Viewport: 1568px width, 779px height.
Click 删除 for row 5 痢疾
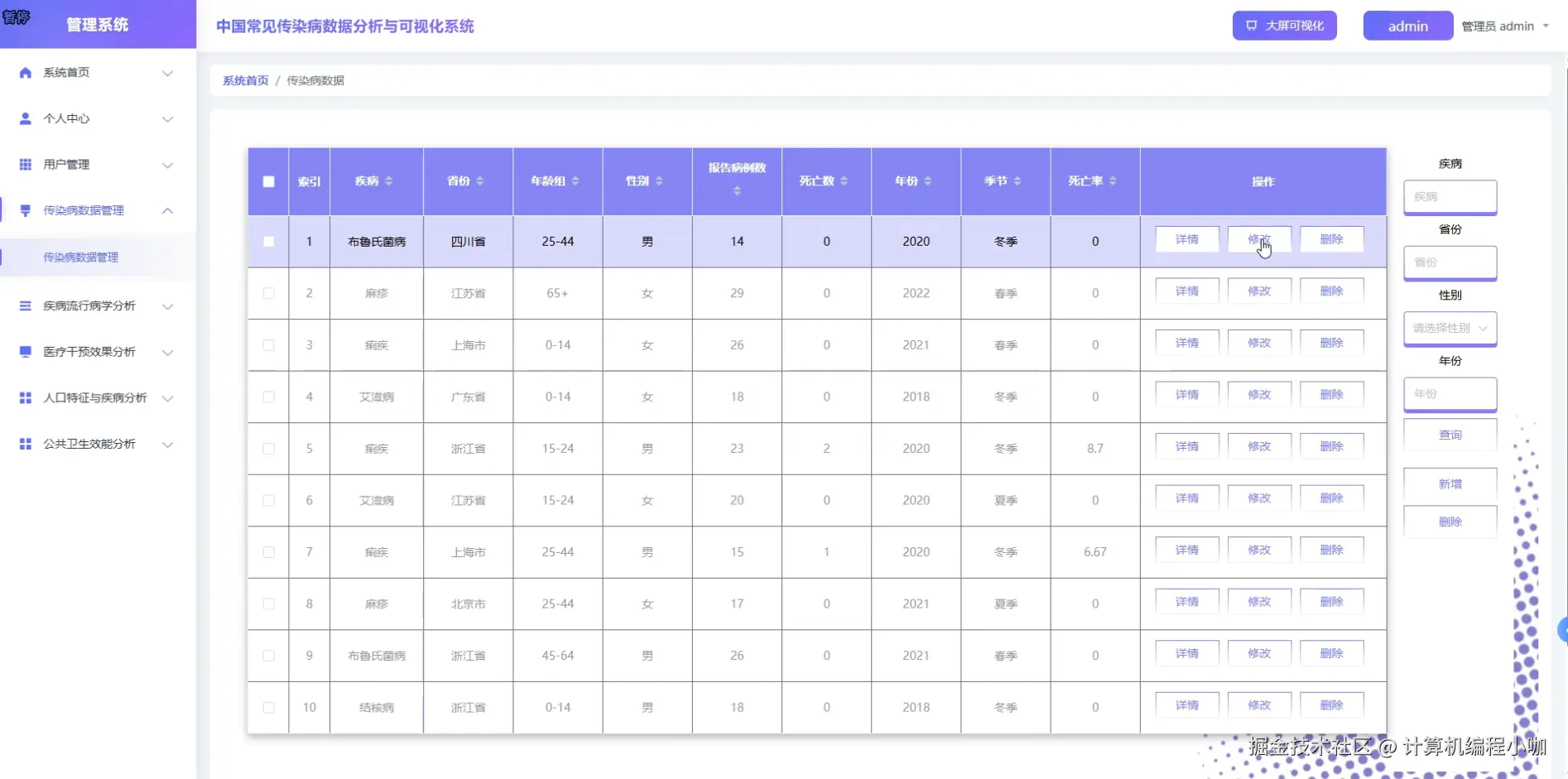coord(1331,446)
